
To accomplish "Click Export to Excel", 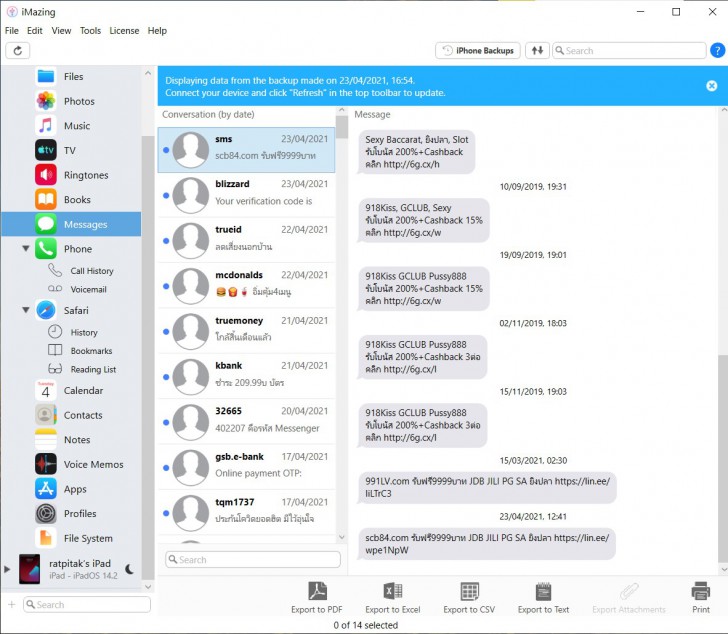I will pyautogui.click(x=393, y=598).
